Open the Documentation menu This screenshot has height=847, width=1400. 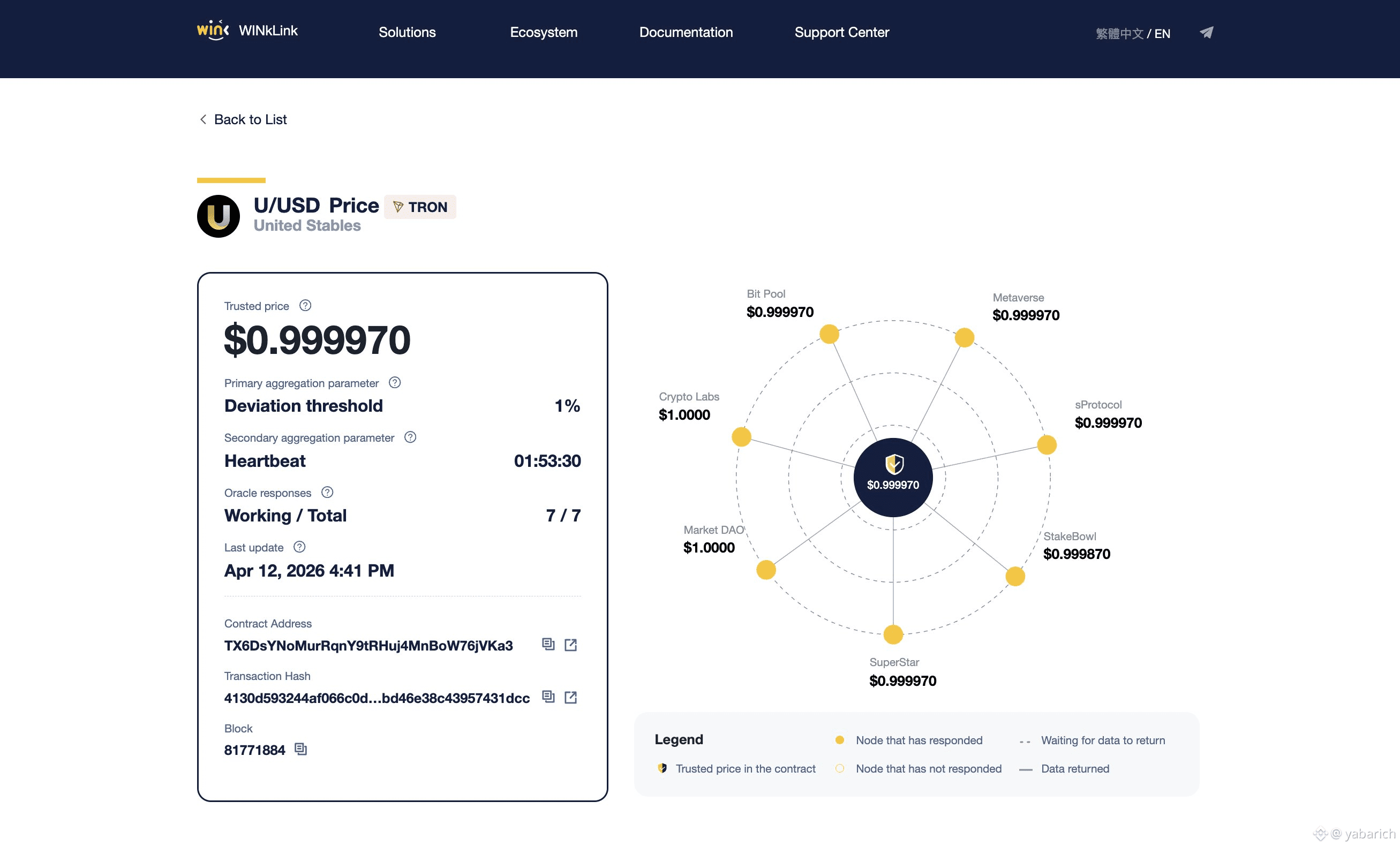click(x=686, y=32)
